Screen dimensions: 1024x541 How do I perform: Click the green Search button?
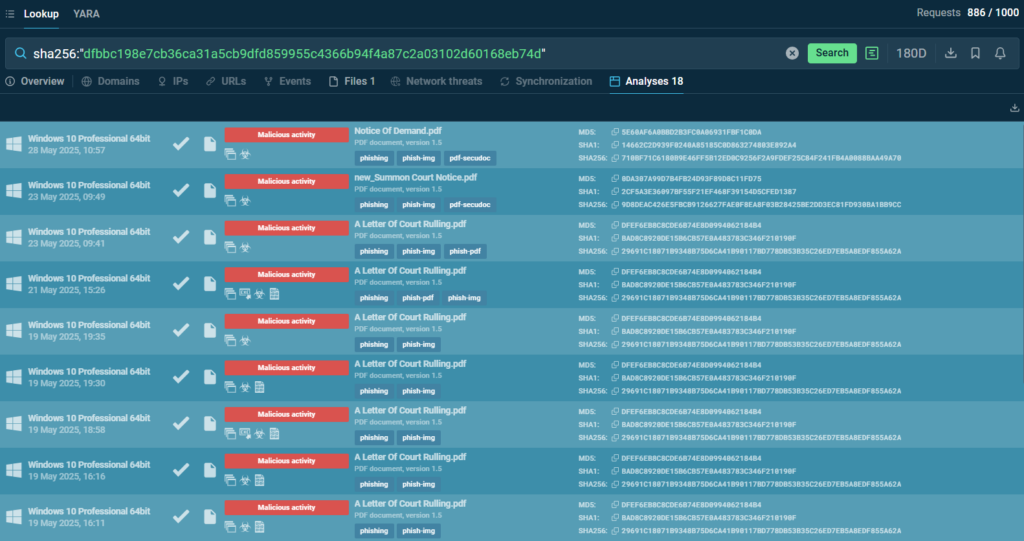(x=831, y=53)
